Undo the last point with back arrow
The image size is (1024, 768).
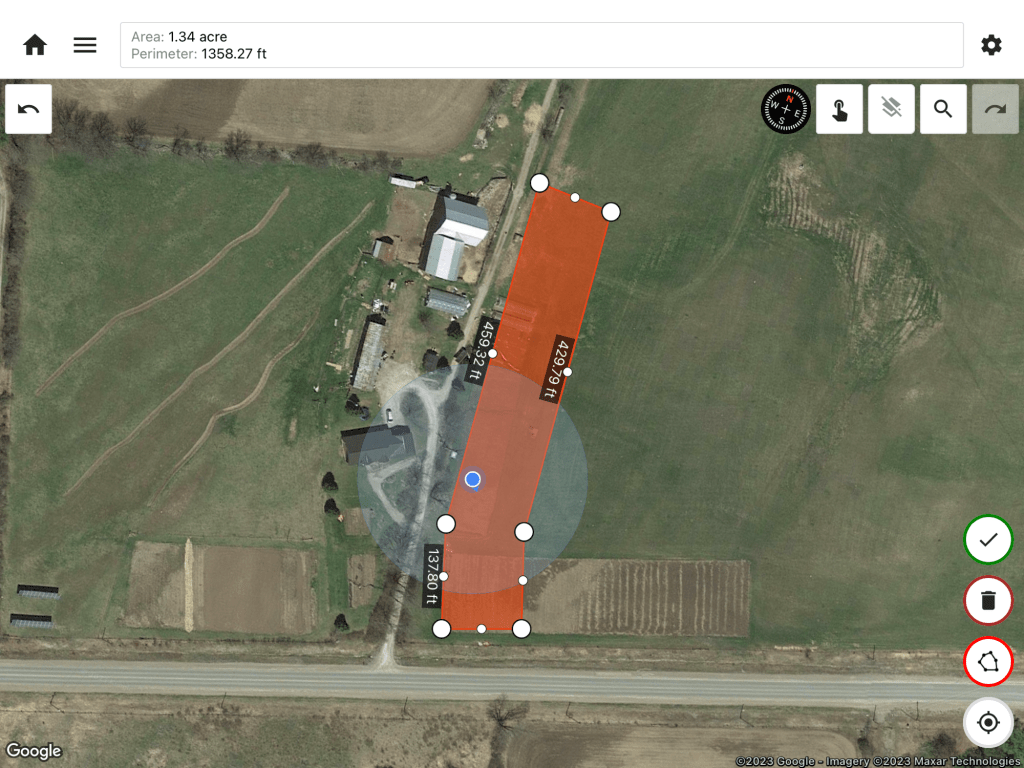29,109
